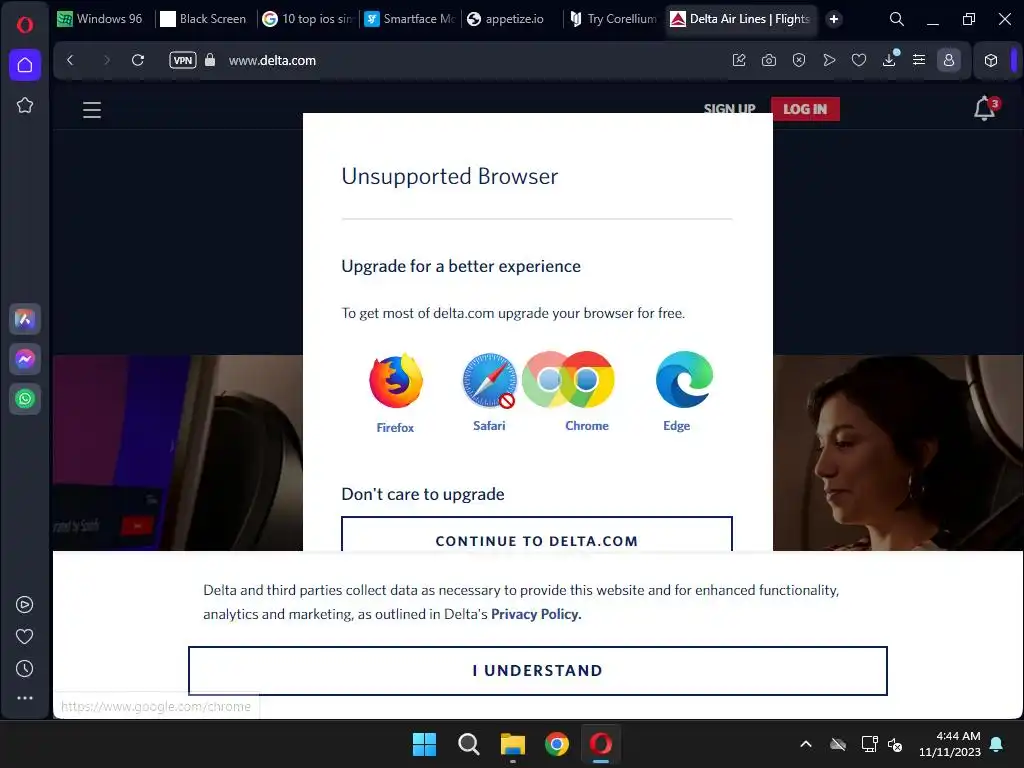Screen dimensions: 1024x768
Task: Add page to bookmarks heart in toolbar
Action: (x=859, y=60)
